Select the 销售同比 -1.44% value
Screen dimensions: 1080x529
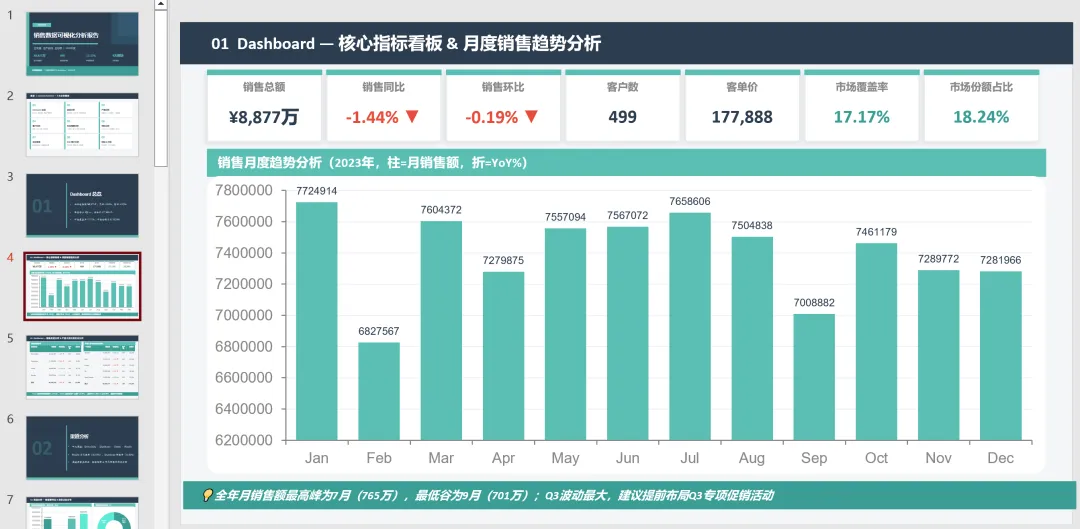372,117
